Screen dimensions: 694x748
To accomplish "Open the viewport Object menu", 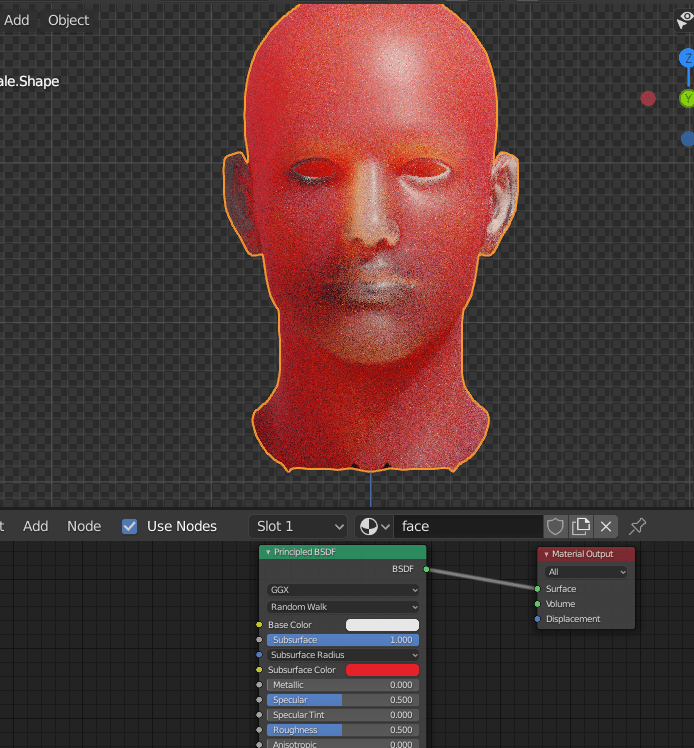I will (68, 20).
